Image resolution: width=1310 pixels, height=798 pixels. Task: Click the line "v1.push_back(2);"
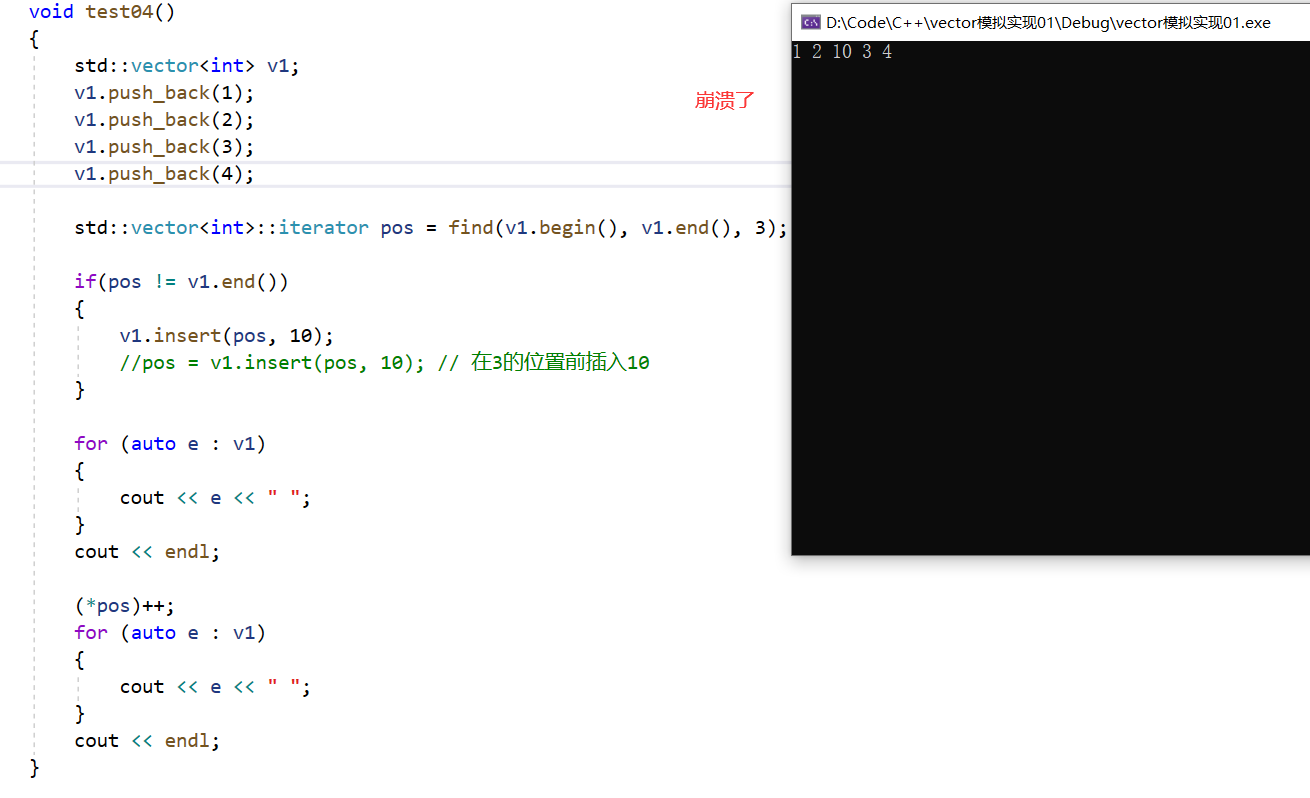pyautogui.click(x=164, y=120)
